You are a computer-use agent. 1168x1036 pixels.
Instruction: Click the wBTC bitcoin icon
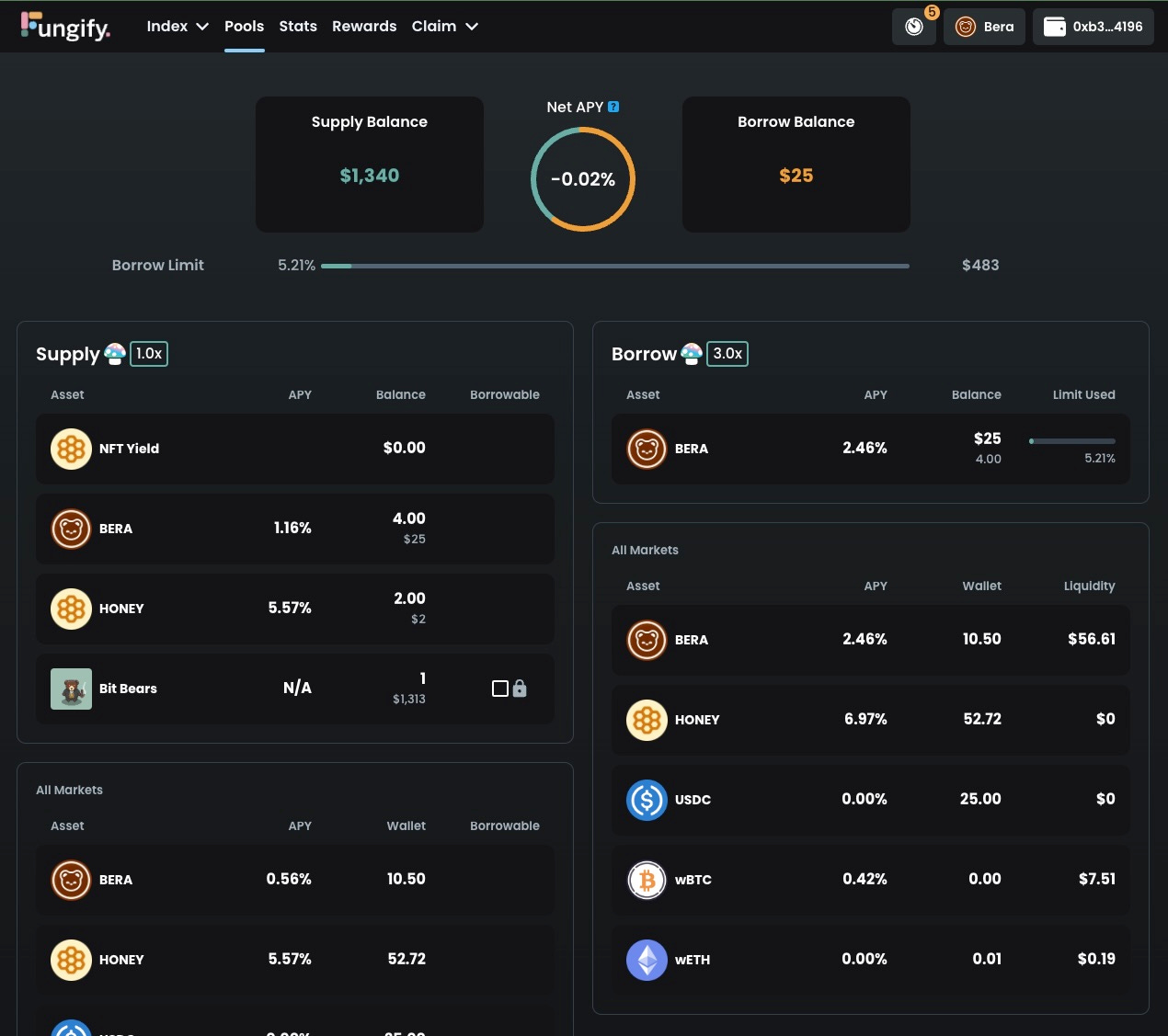pos(647,880)
